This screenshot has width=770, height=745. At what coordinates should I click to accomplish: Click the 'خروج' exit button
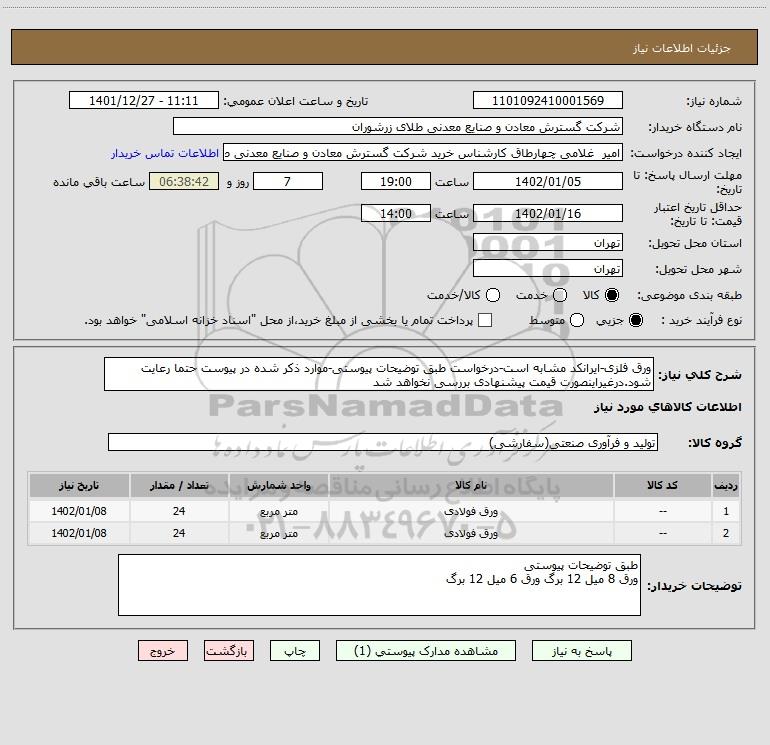click(x=163, y=650)
